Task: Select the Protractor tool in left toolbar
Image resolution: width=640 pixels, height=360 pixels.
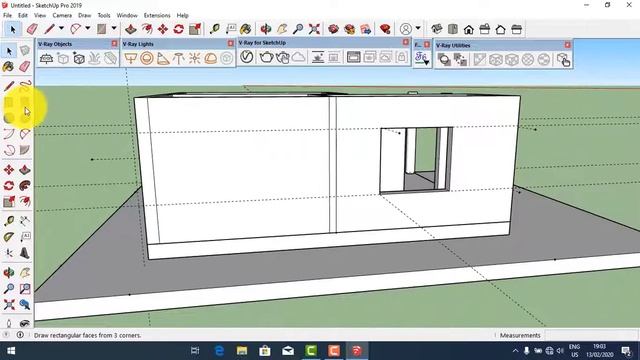Action: pos(9,237)
